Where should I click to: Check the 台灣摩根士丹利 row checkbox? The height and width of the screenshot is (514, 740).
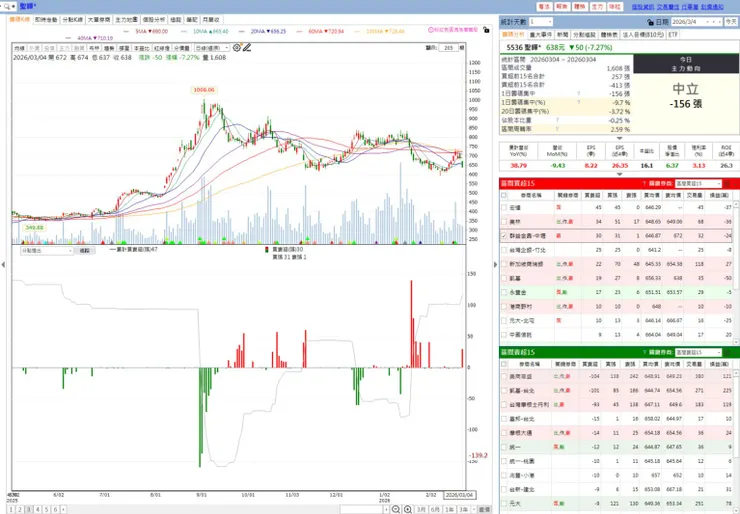pos(504,404)
